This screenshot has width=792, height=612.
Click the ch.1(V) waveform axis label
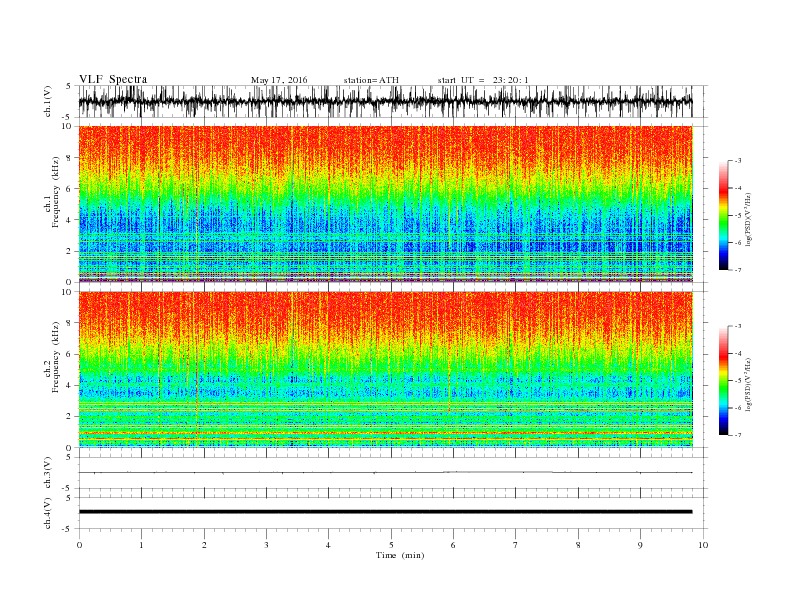(47, 101)
